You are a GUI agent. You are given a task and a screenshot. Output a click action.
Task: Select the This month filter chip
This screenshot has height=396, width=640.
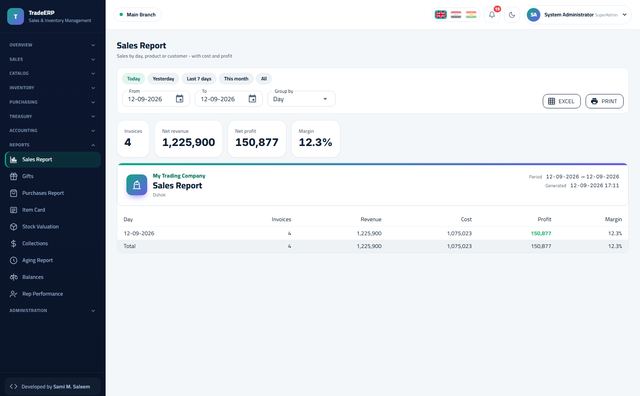pyautogui.click(x=236, y=79)
